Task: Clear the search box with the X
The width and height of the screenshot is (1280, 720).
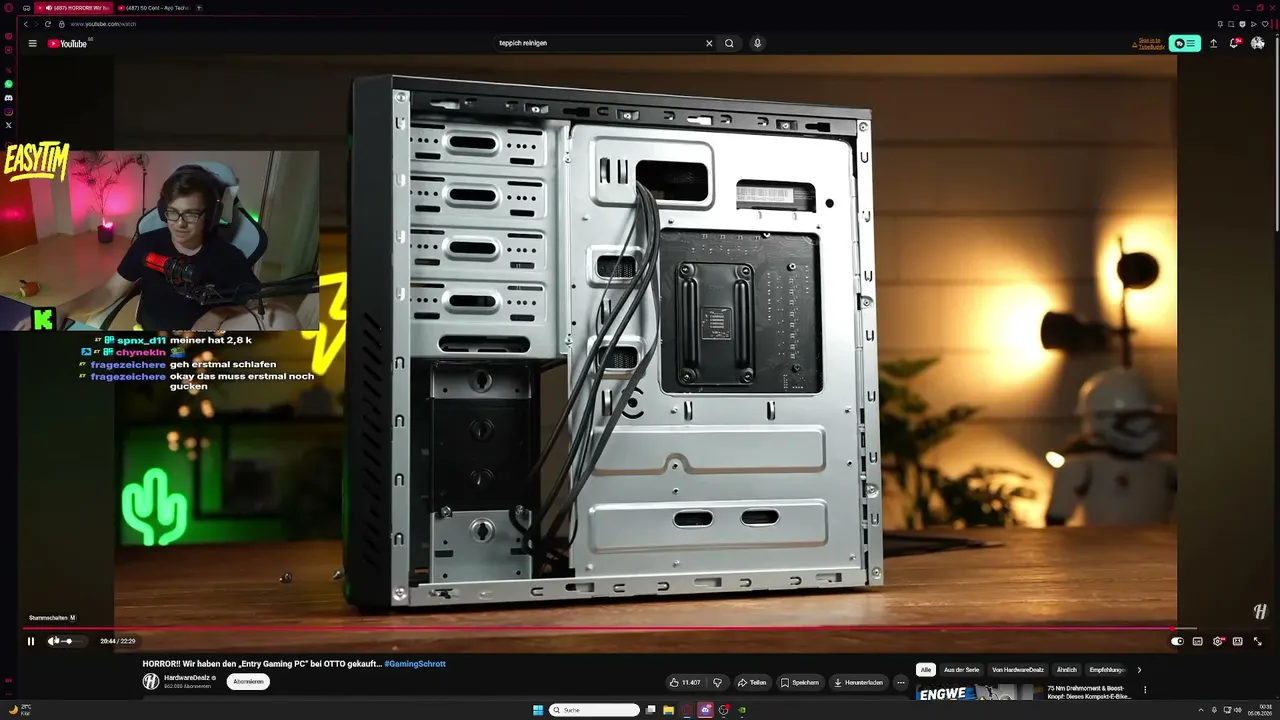Action: (709, 43)
